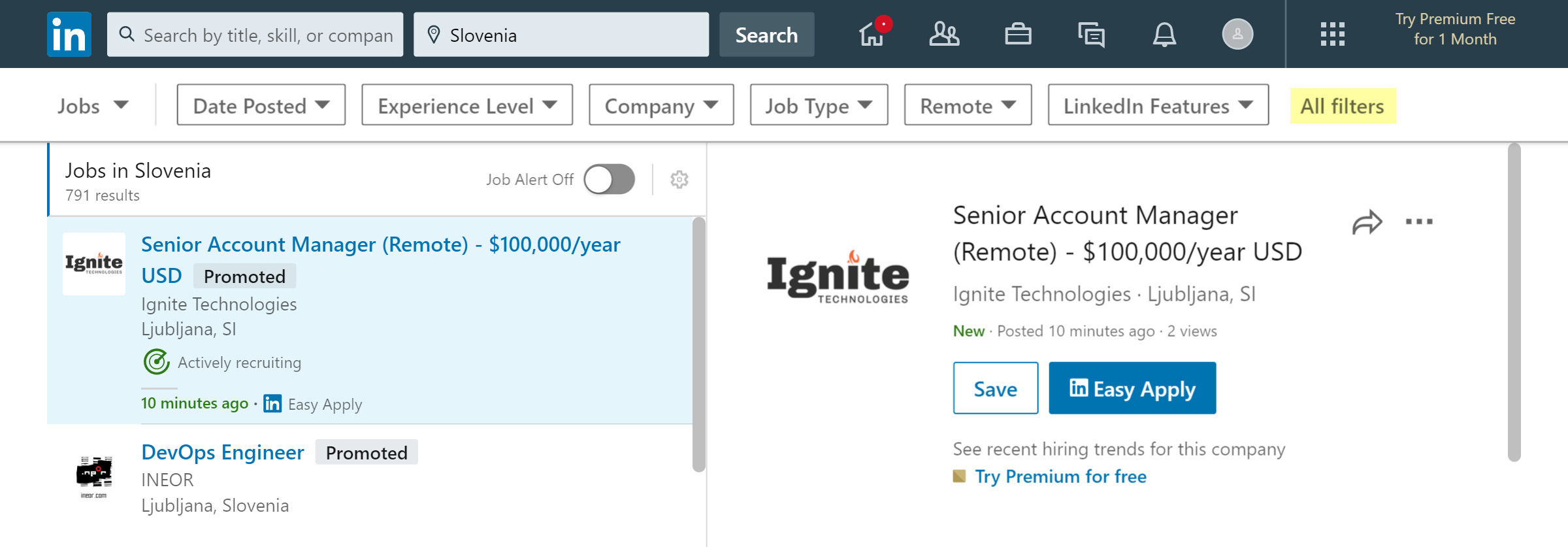The width and height of the screenshot is (1568, 547).
Task: Open the LinkedIn home logo
Action: click(x=69, y=34)
